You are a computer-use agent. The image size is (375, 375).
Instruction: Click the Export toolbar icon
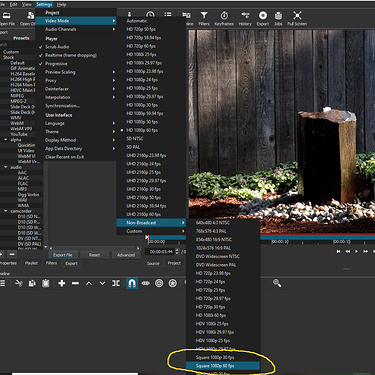point(263,18)
